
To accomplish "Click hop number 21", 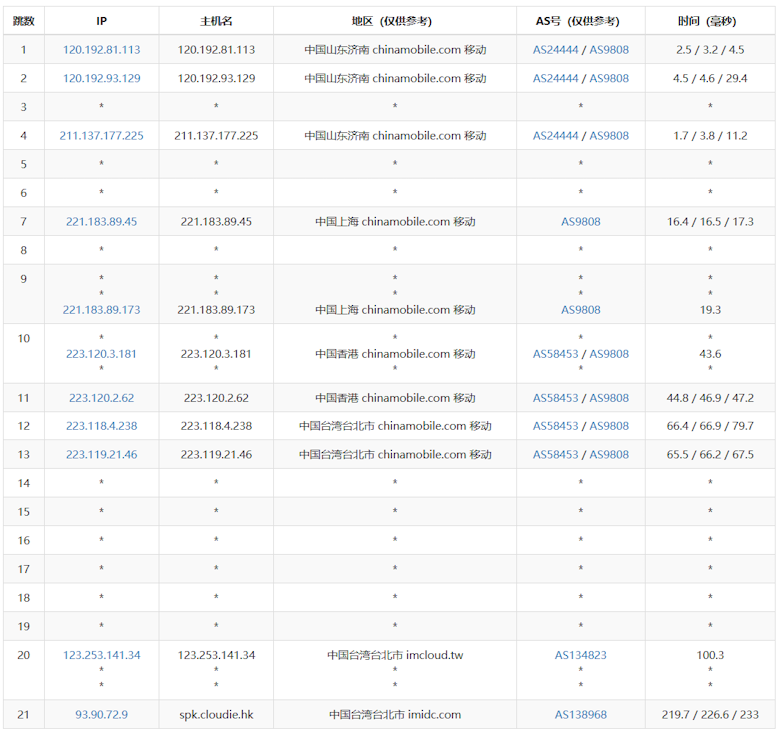I will coord(23,714).
